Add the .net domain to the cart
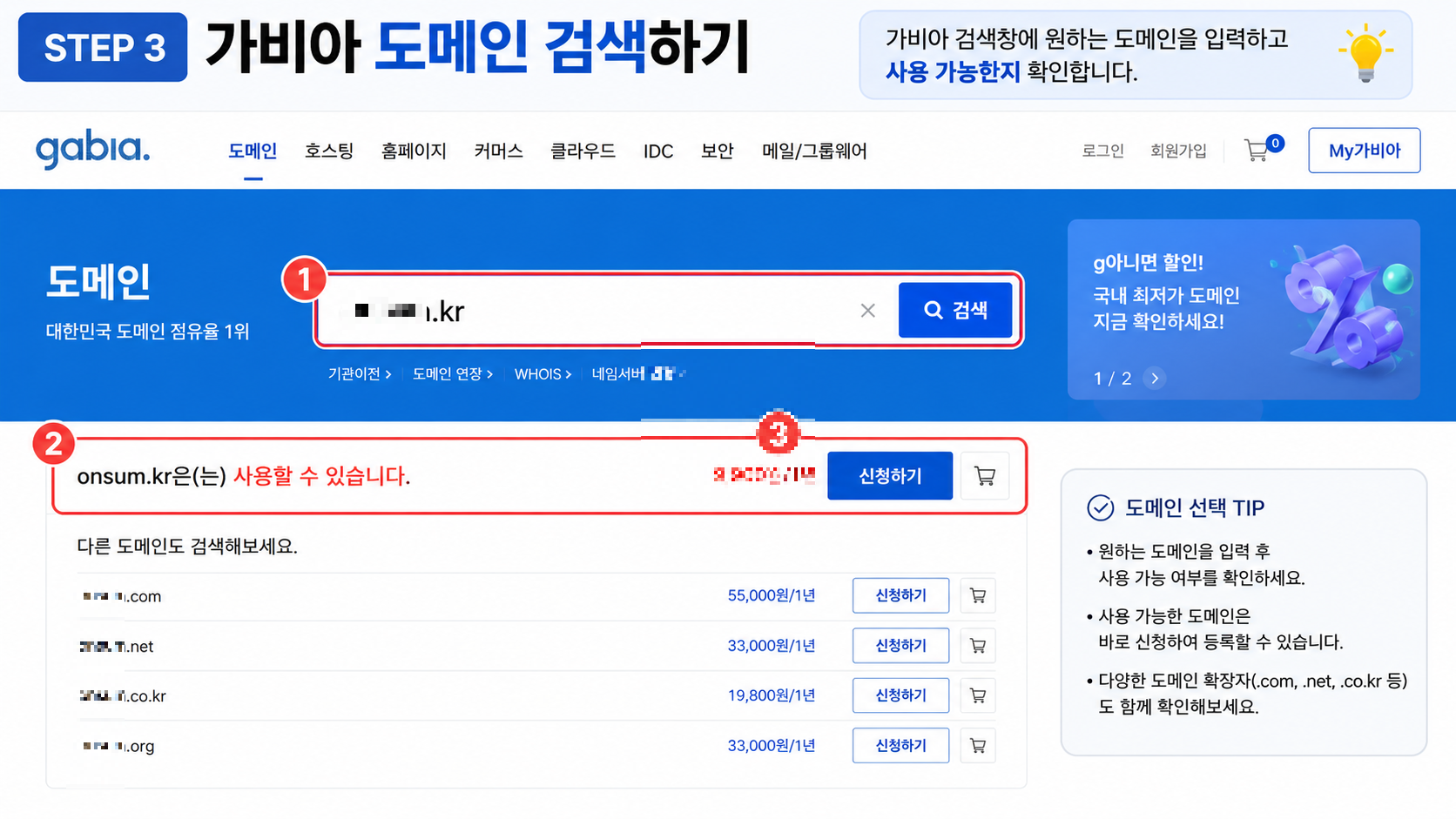The image size is (1456, 819). [978, 646]
